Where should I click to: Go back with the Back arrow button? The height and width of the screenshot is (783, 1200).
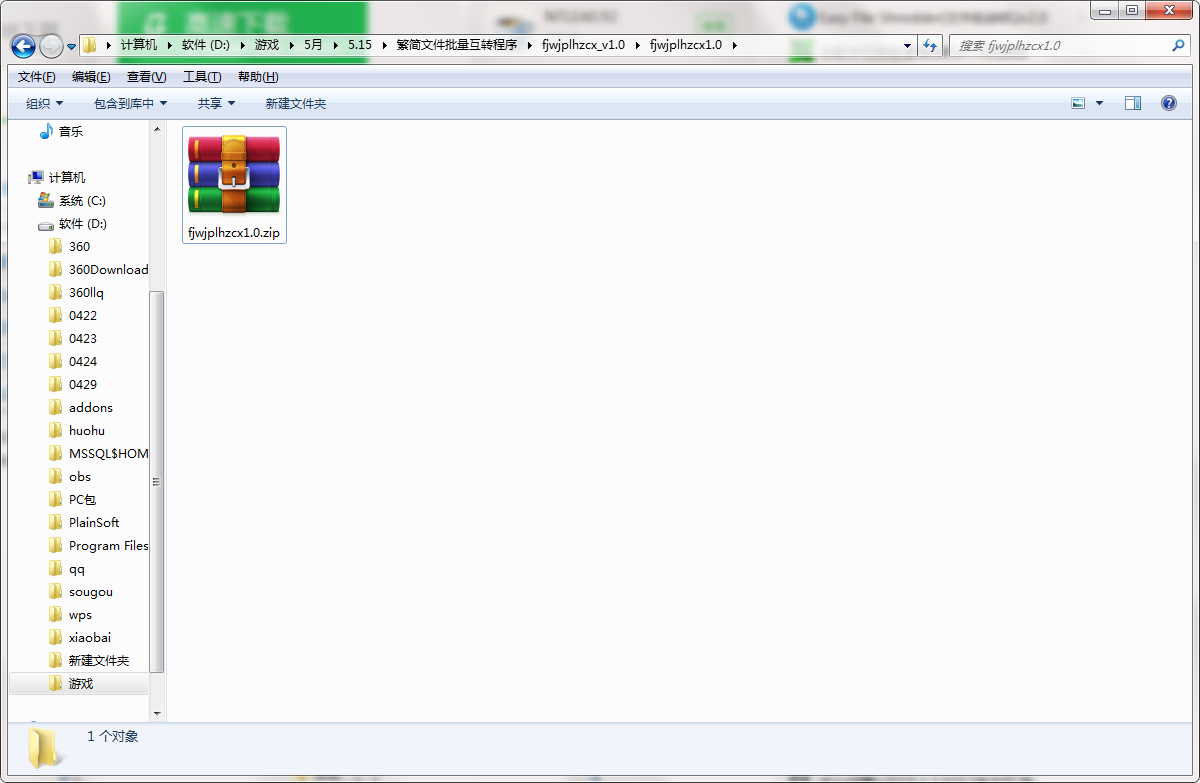click(x=23, y=46)
